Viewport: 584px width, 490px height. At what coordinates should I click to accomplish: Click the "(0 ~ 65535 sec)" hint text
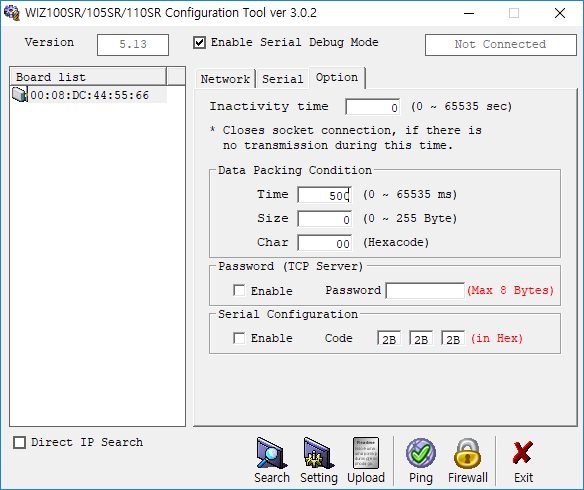(x=461, y=106)
